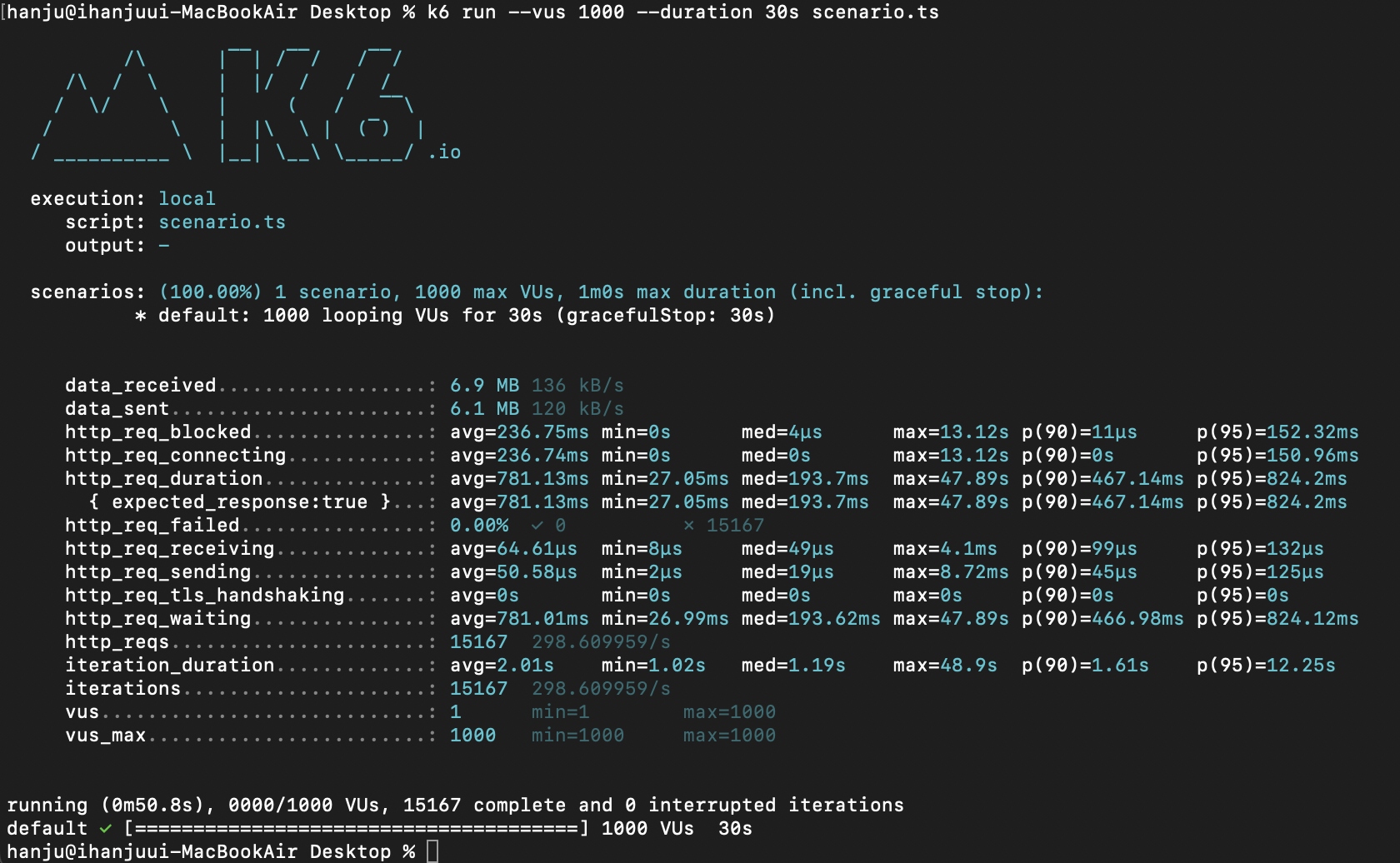1400x863 pixels.
Task: Click avg=236.75ms in http_req_blocked row
Action: 519,431
